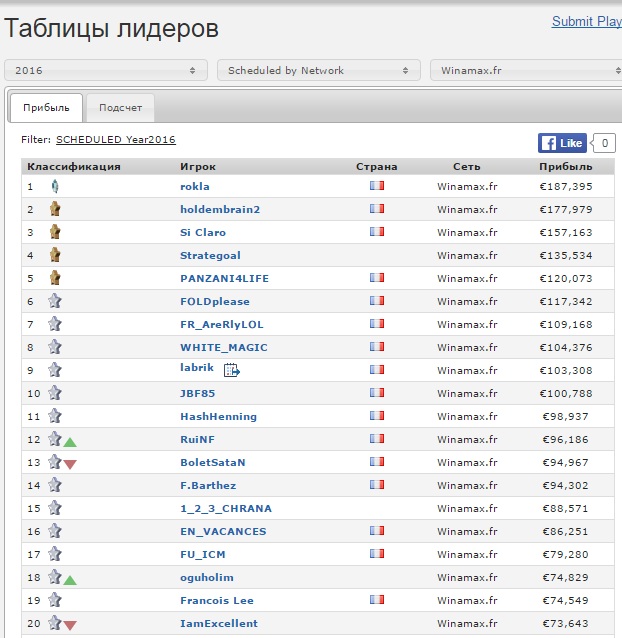Screen dimensions: 622x638
Task: Switch to the Подсчет tab
Action: pos(120,108)
